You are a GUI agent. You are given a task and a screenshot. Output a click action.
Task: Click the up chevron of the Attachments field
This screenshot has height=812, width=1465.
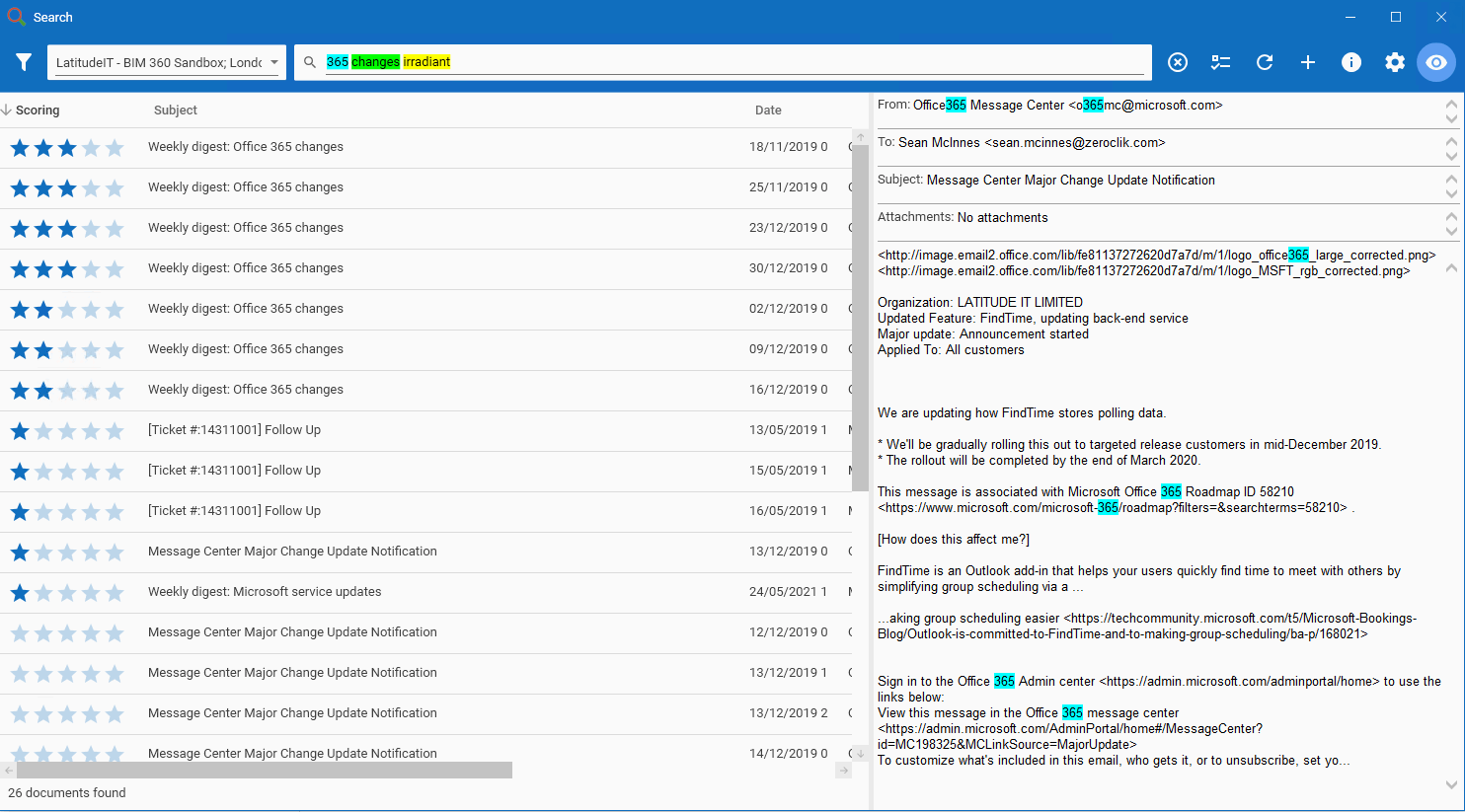(1451, 215)
